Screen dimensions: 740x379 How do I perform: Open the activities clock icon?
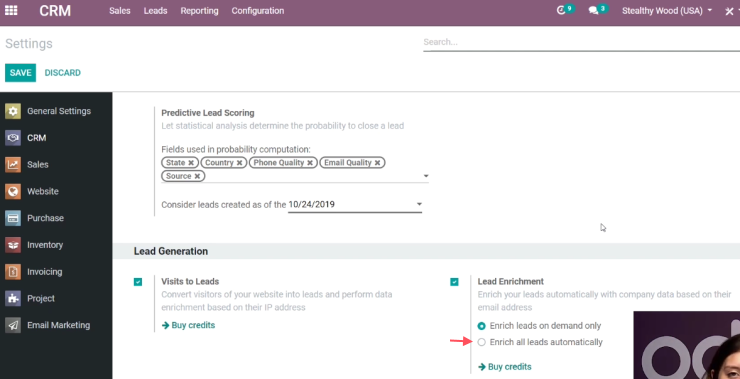point(561,10)
